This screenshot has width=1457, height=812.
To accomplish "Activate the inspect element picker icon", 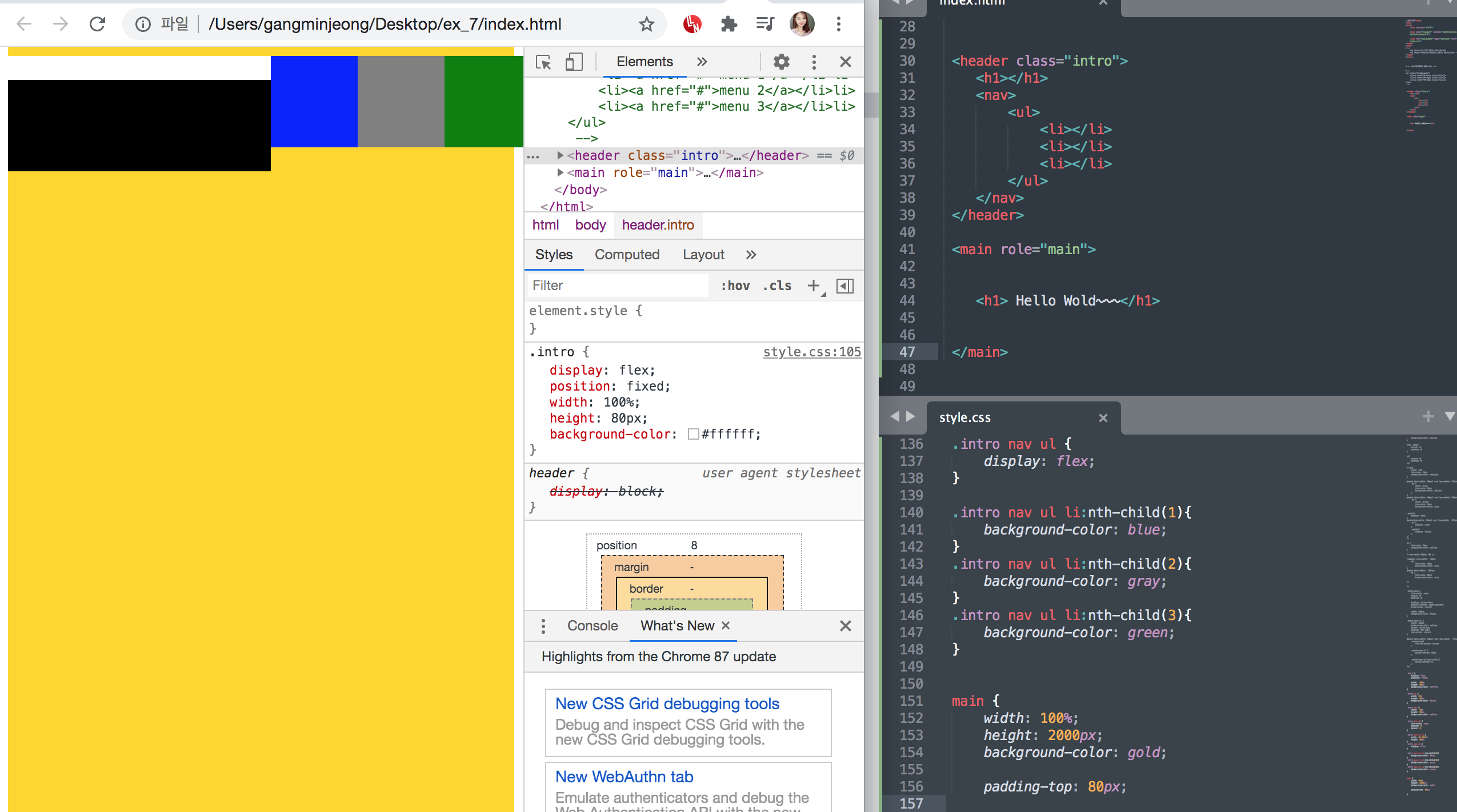I will click(x=543, y=62).
